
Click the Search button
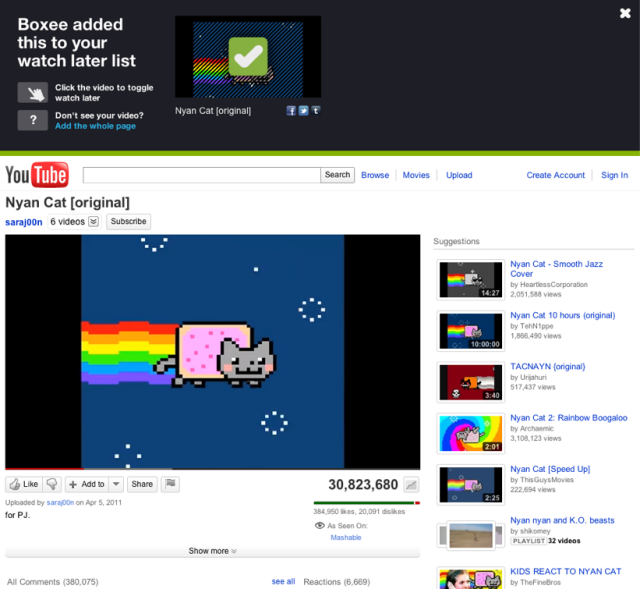pyautogui.click(x=337, y=175)
